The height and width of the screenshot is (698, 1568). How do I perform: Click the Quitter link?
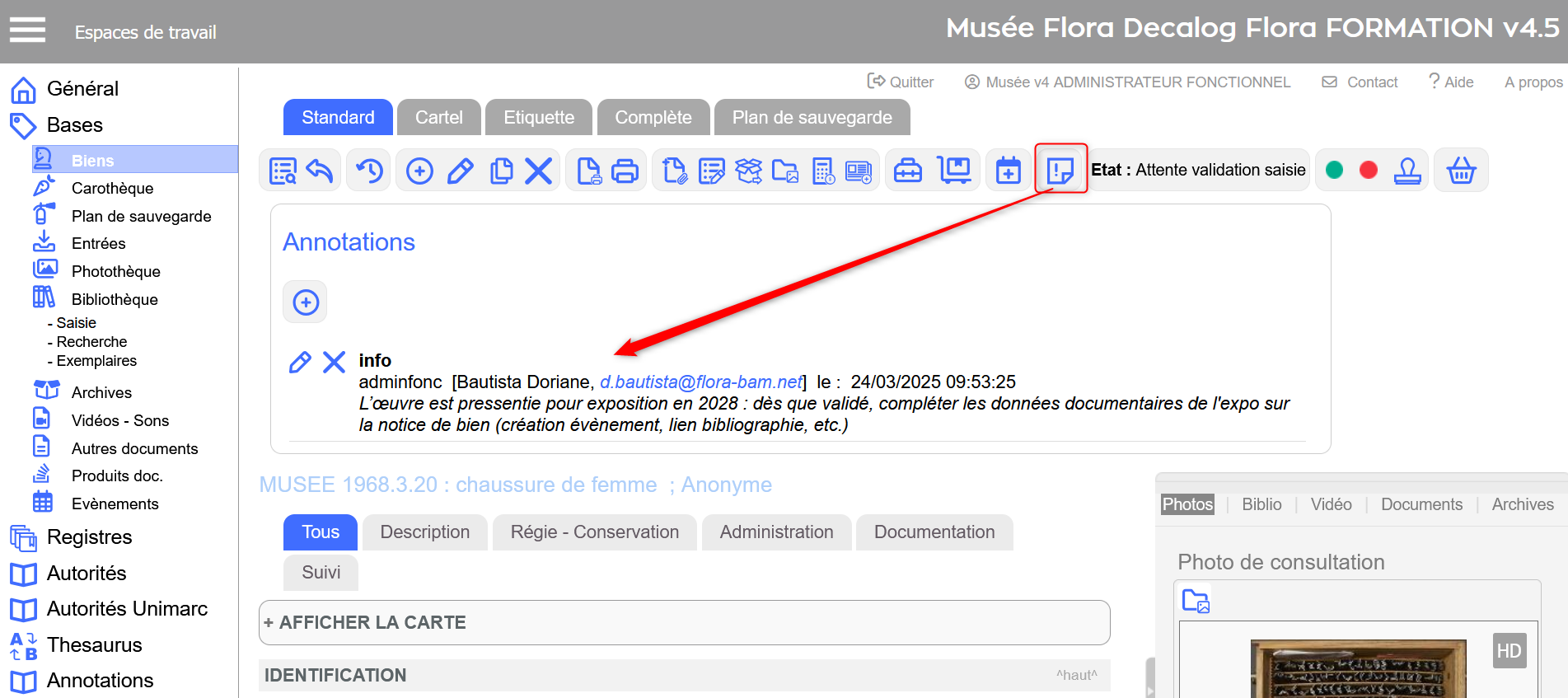click(x=901, y=82)
